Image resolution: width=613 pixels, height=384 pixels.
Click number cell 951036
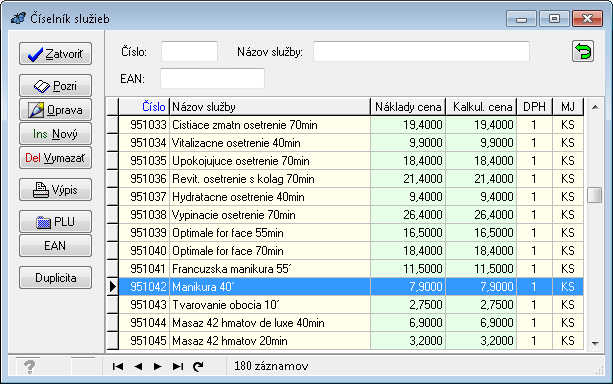click(144, 179)
